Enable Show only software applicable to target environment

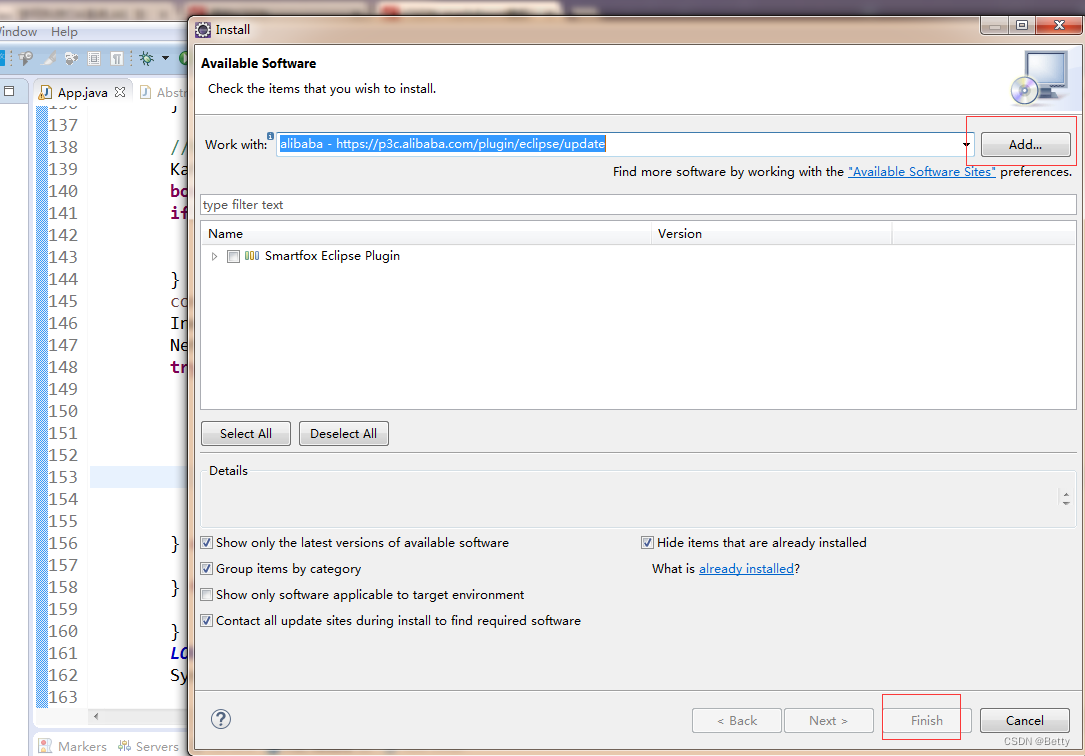[x=206, y=595]
